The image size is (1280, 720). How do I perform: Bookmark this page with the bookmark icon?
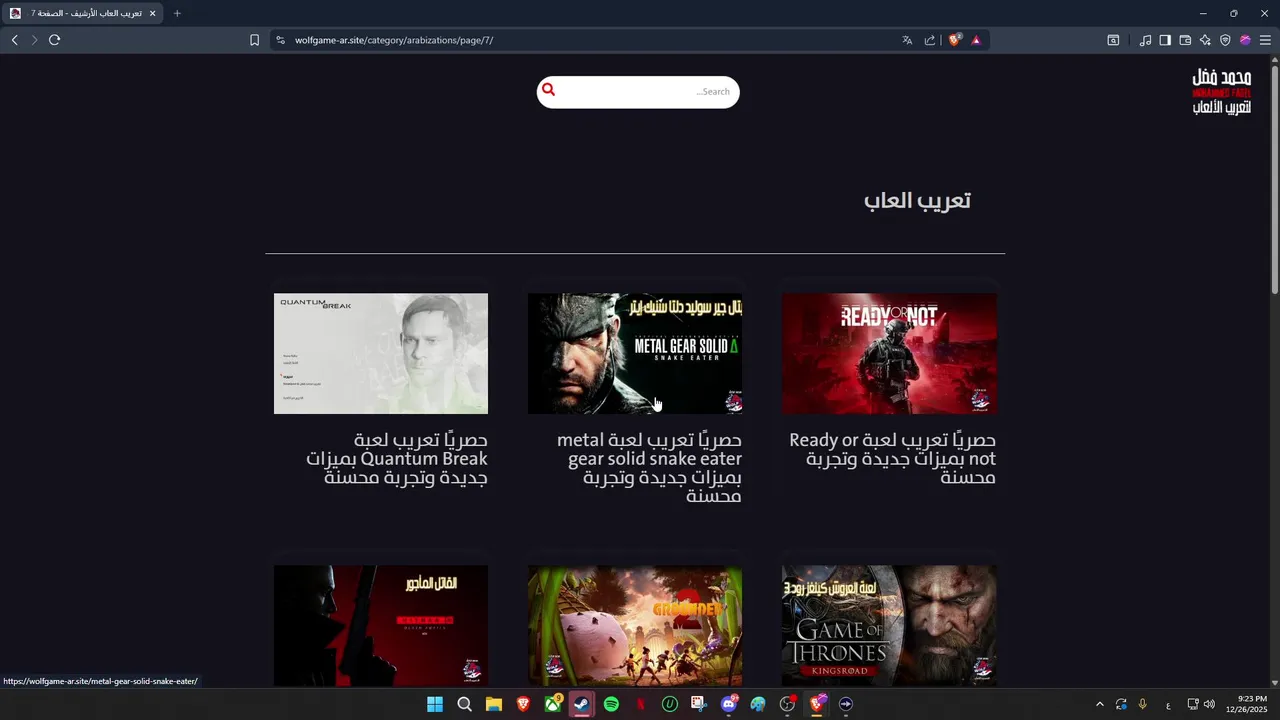[x=254, y=40]
